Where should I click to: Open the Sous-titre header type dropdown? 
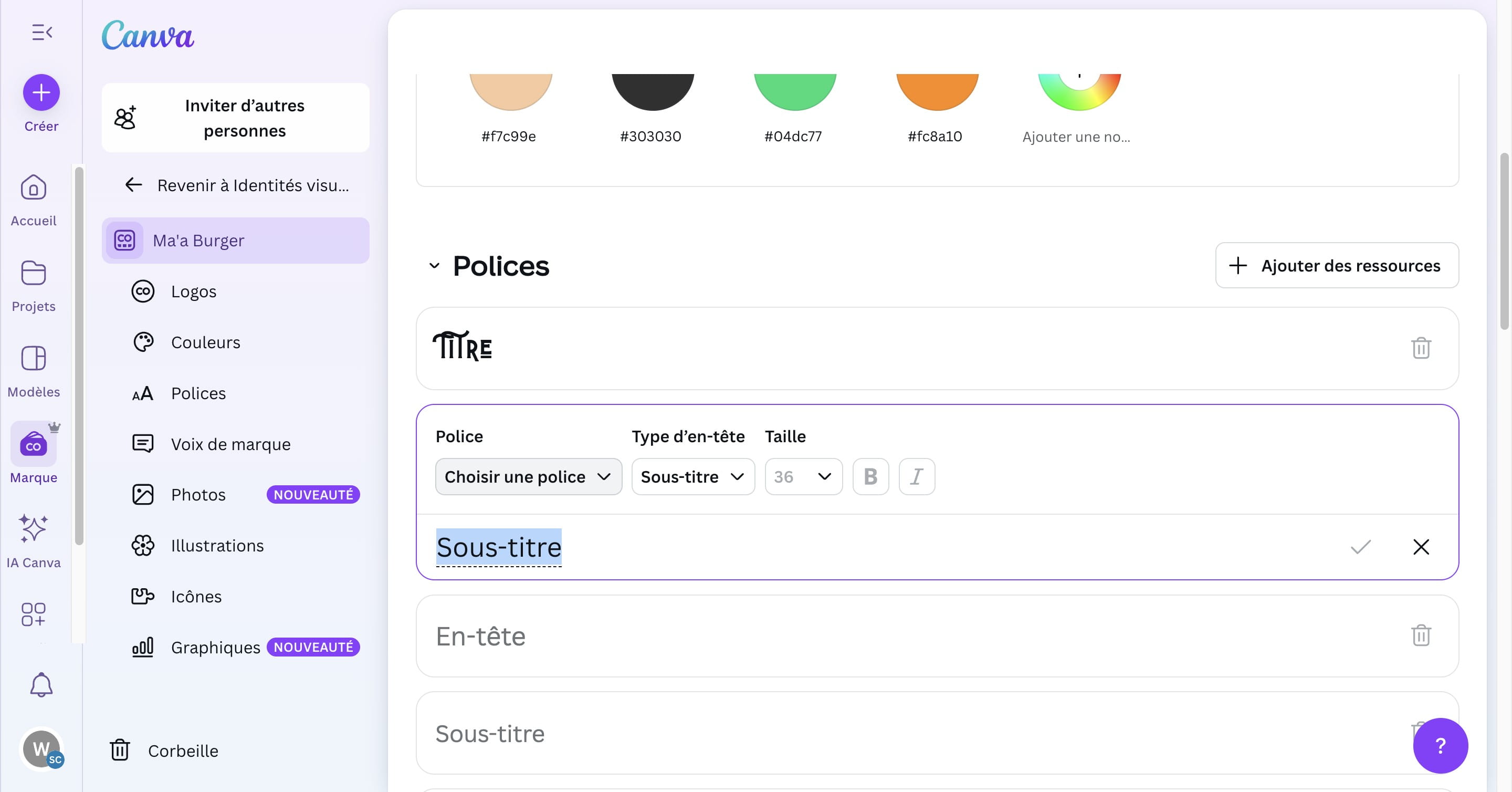pos(692,476)
